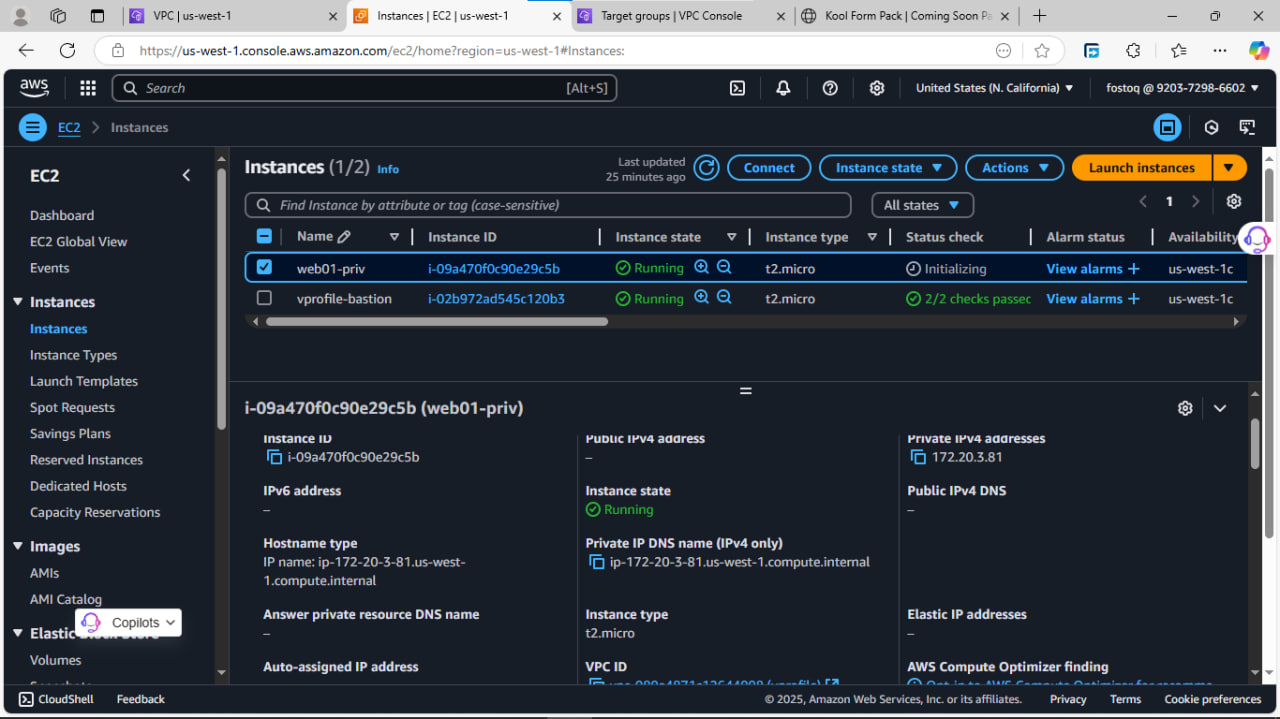Open the browser Copilot icon
1280x719 pixels.
click(x=1259, y=50)
